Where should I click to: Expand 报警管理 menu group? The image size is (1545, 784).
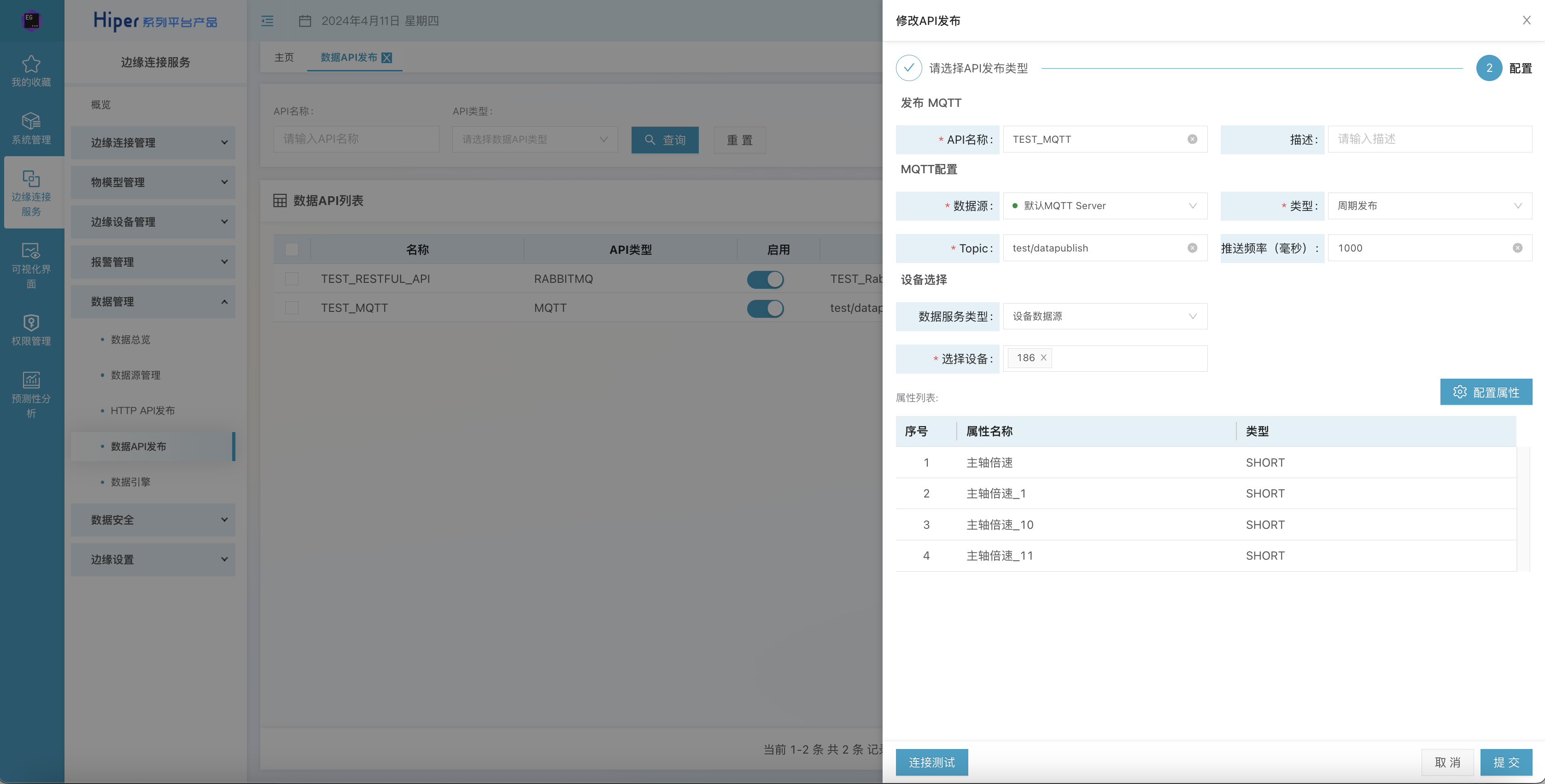(x=153, y=262)
